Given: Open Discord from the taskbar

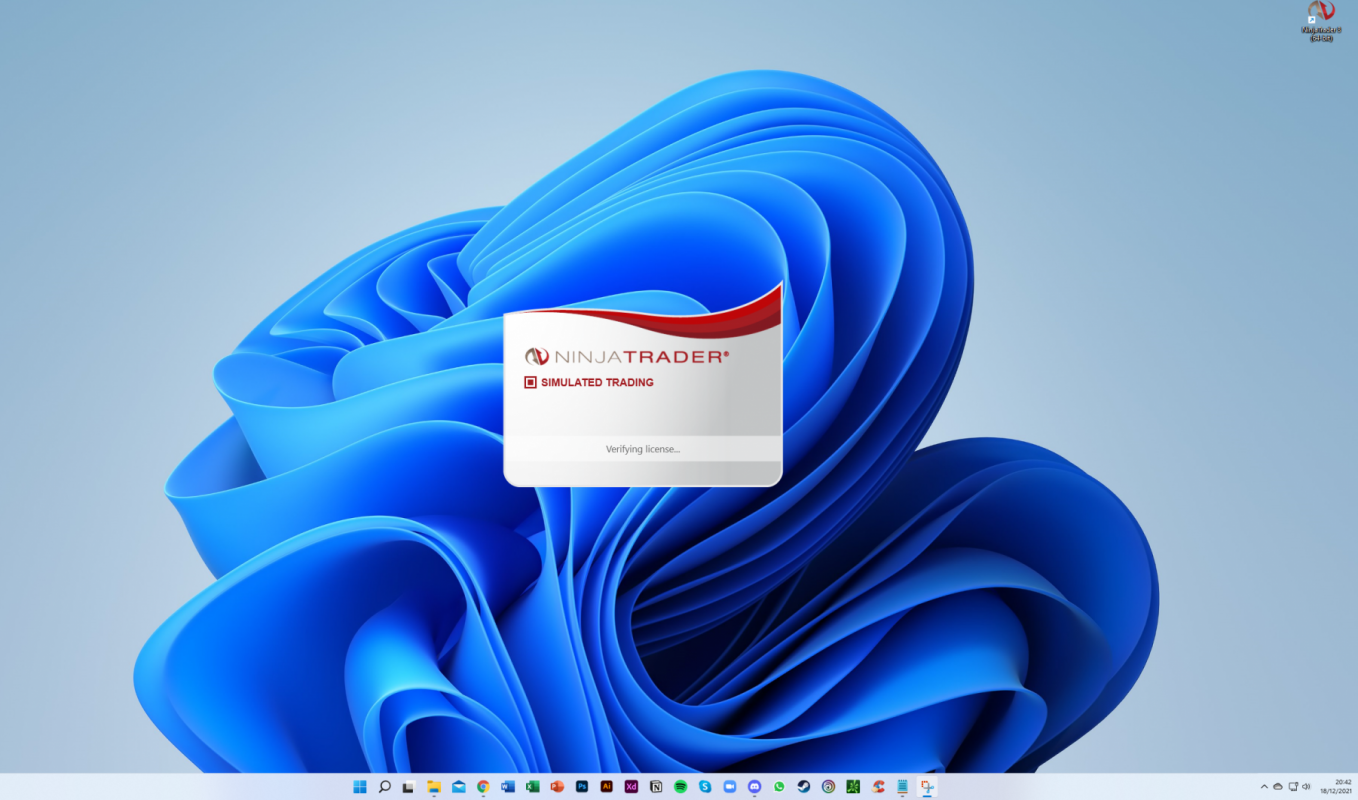Looking at the screenshot, I should [x=754, y=787].
